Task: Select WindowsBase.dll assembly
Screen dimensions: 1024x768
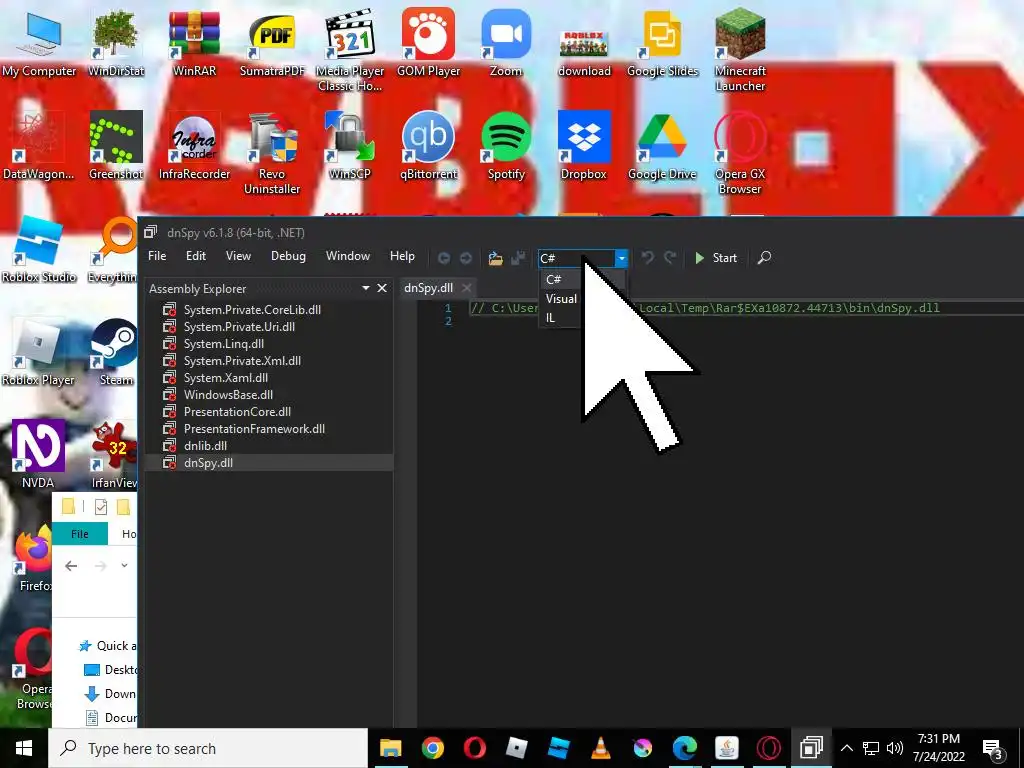Action: (229, 394)
